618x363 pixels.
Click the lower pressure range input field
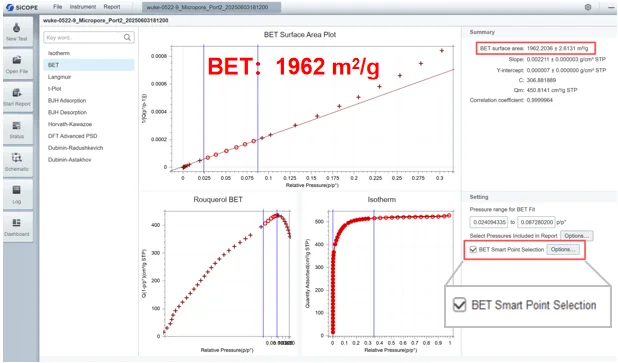point(489,222)
